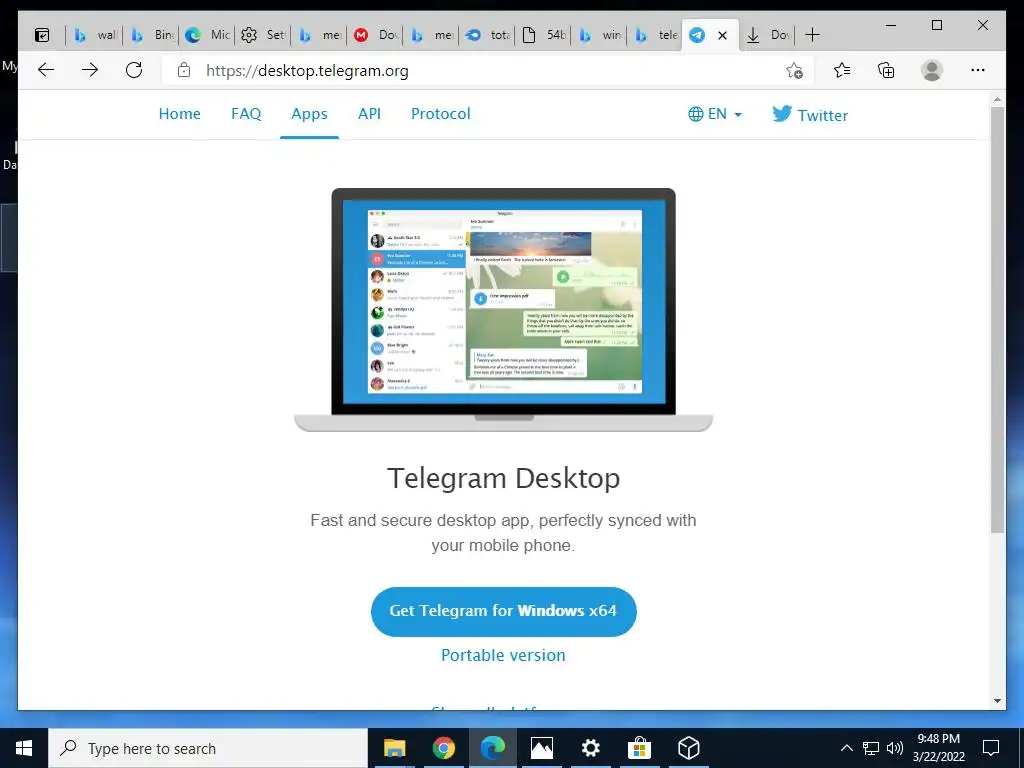The image size is (1024, 768).
Task: Switch to the '54b' file tab
Action: (543, 35)
